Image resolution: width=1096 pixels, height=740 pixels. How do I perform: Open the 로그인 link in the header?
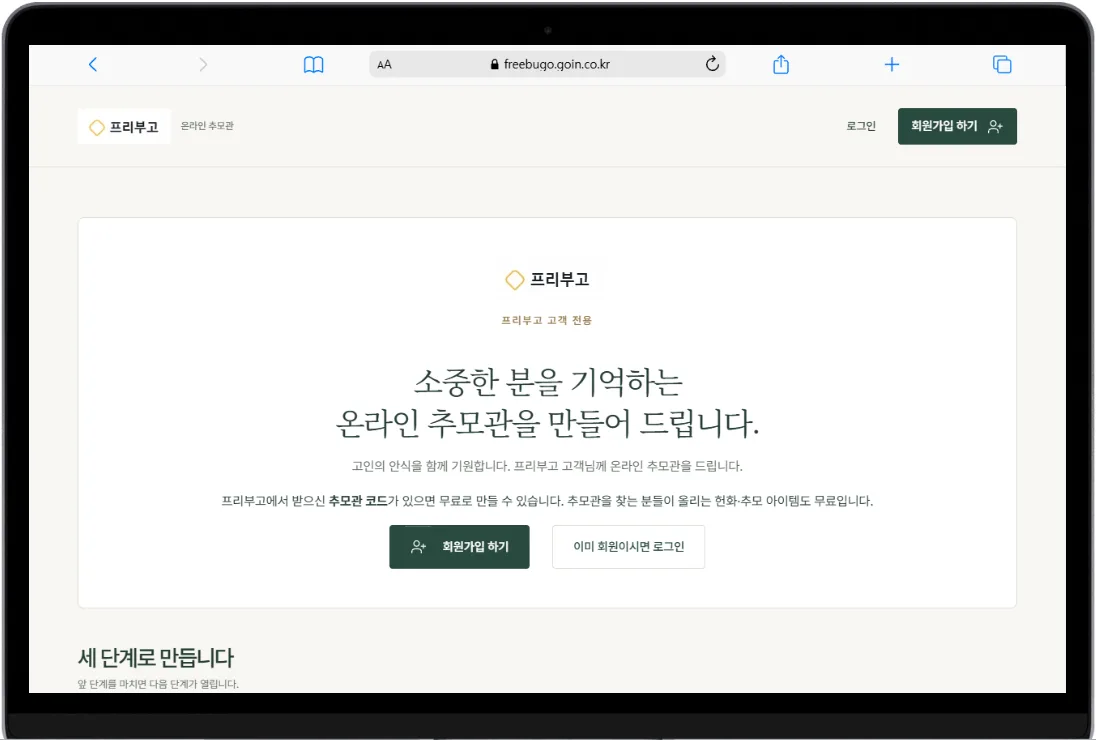[860, 126]
